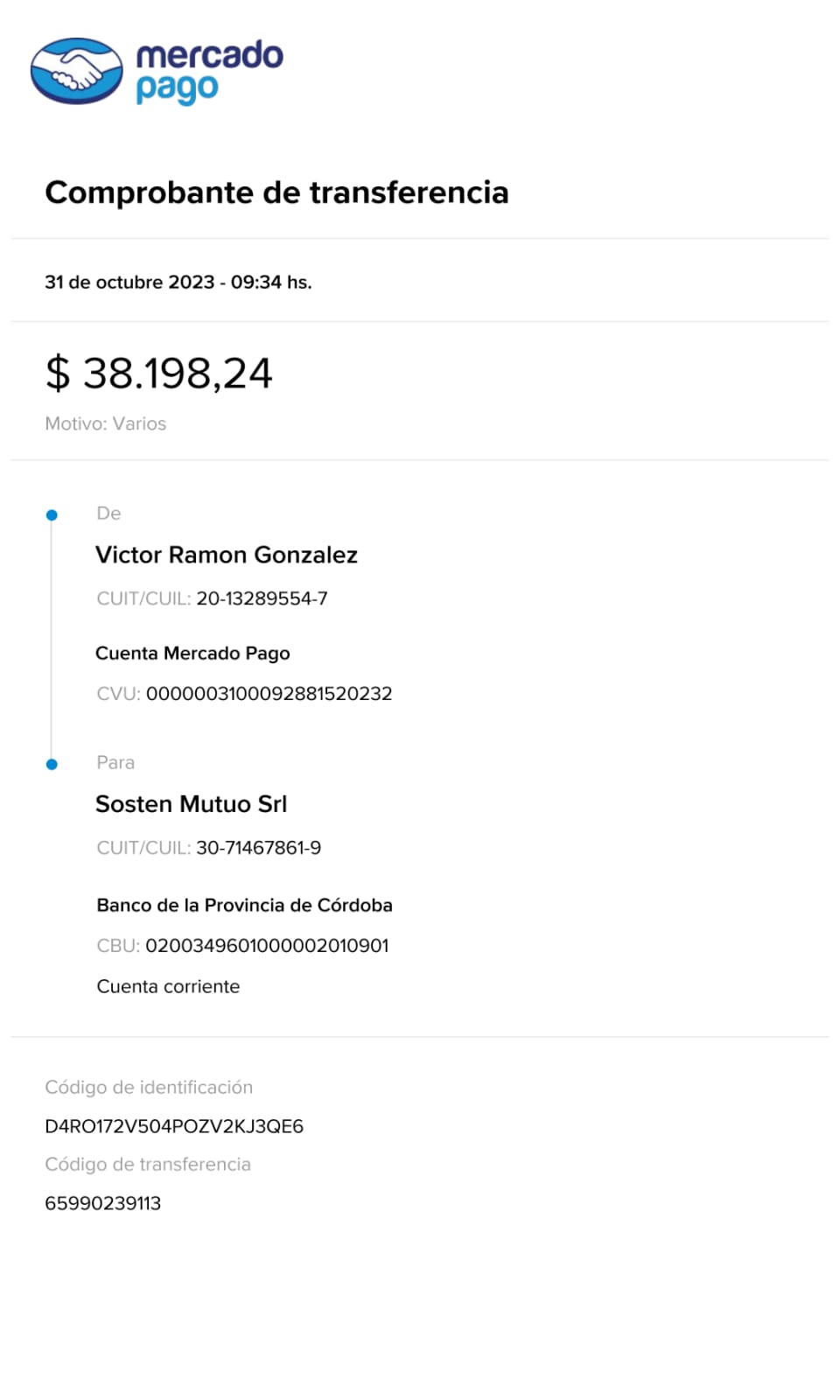
Task: Click the date 31 de octubre 2023
Action: [x=129, y=283]
